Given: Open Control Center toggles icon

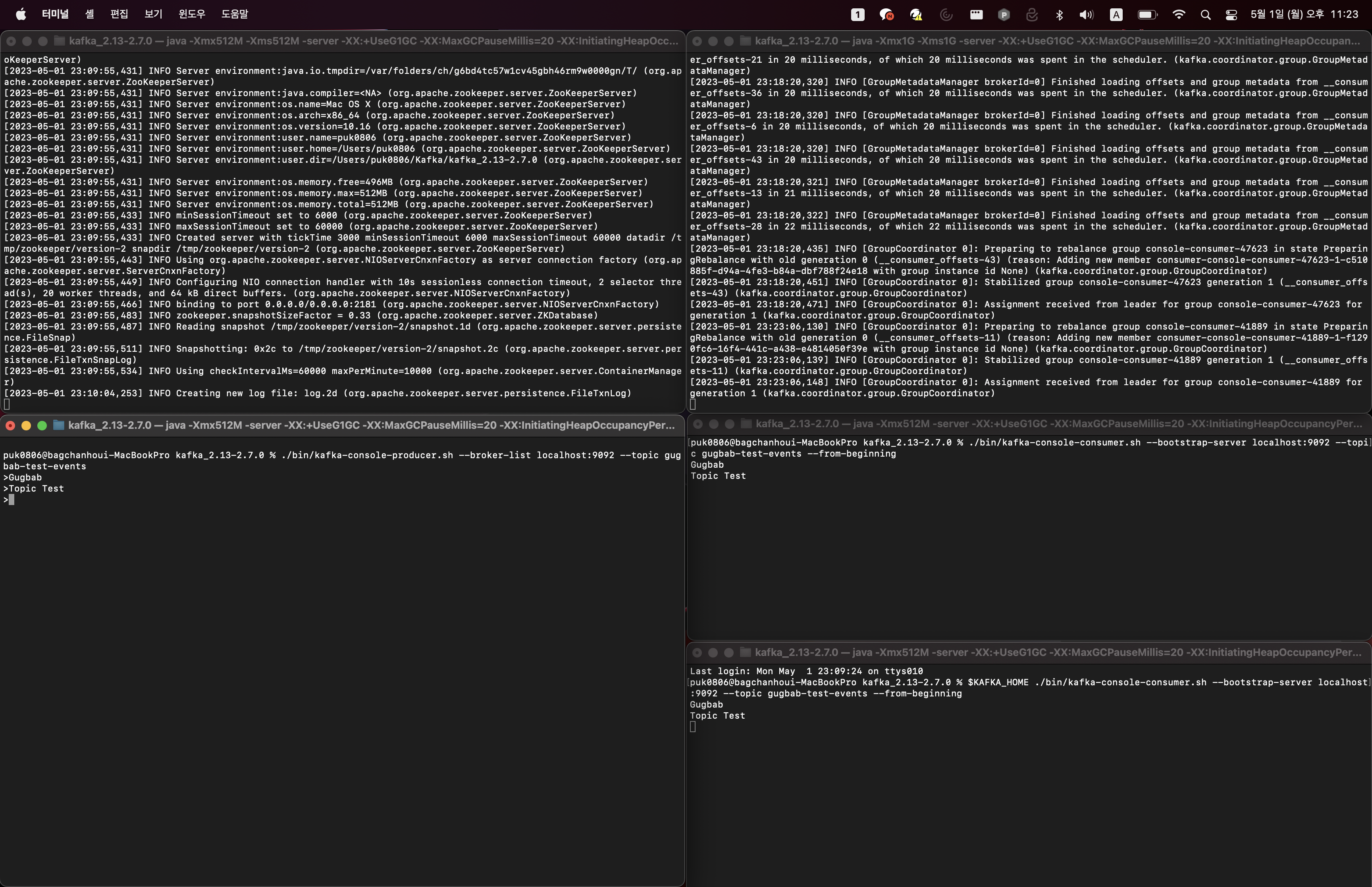Looking at the screenshot, I should coord(1231,15).
